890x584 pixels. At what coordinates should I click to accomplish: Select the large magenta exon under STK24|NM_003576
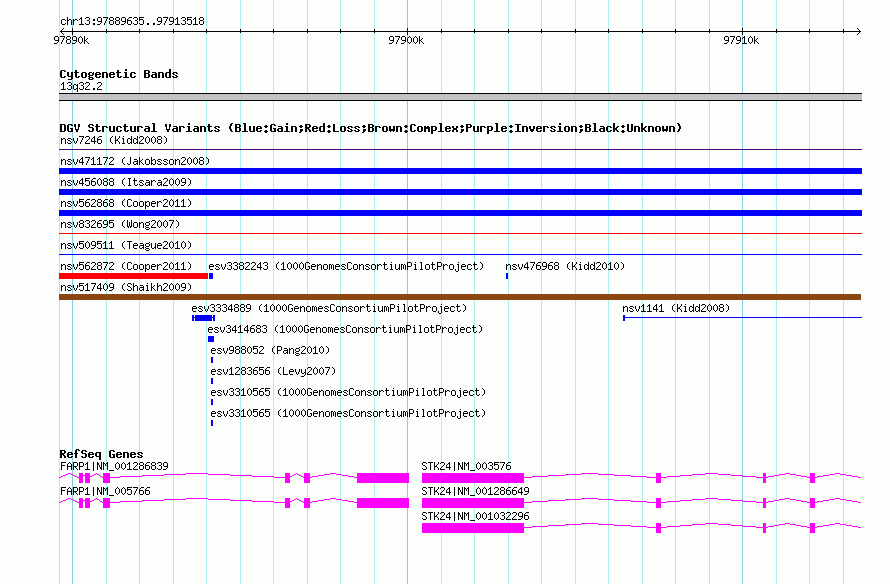pyautogui.click(x=473, y=478)
